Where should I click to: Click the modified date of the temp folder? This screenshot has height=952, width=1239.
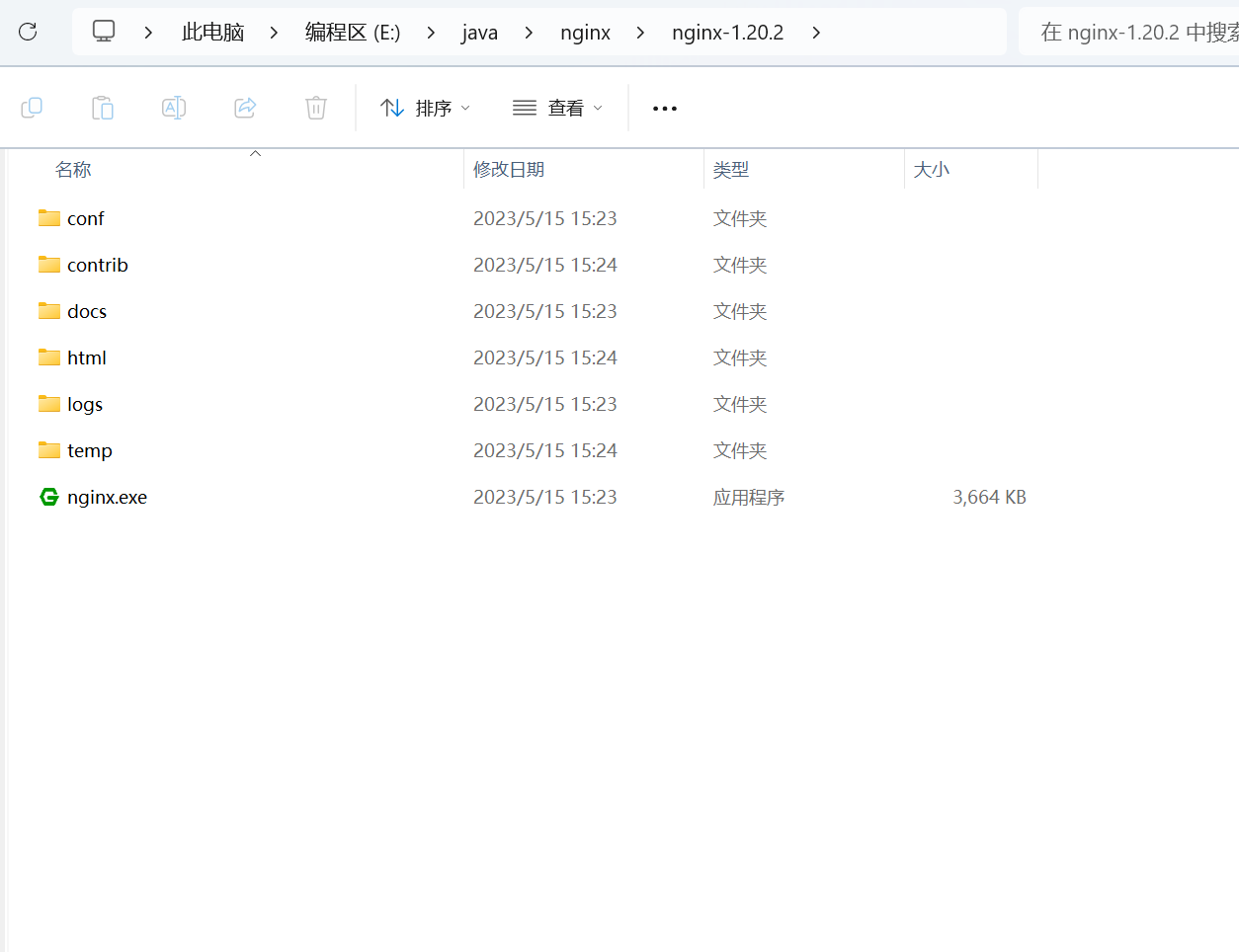[x=545, y=450]
